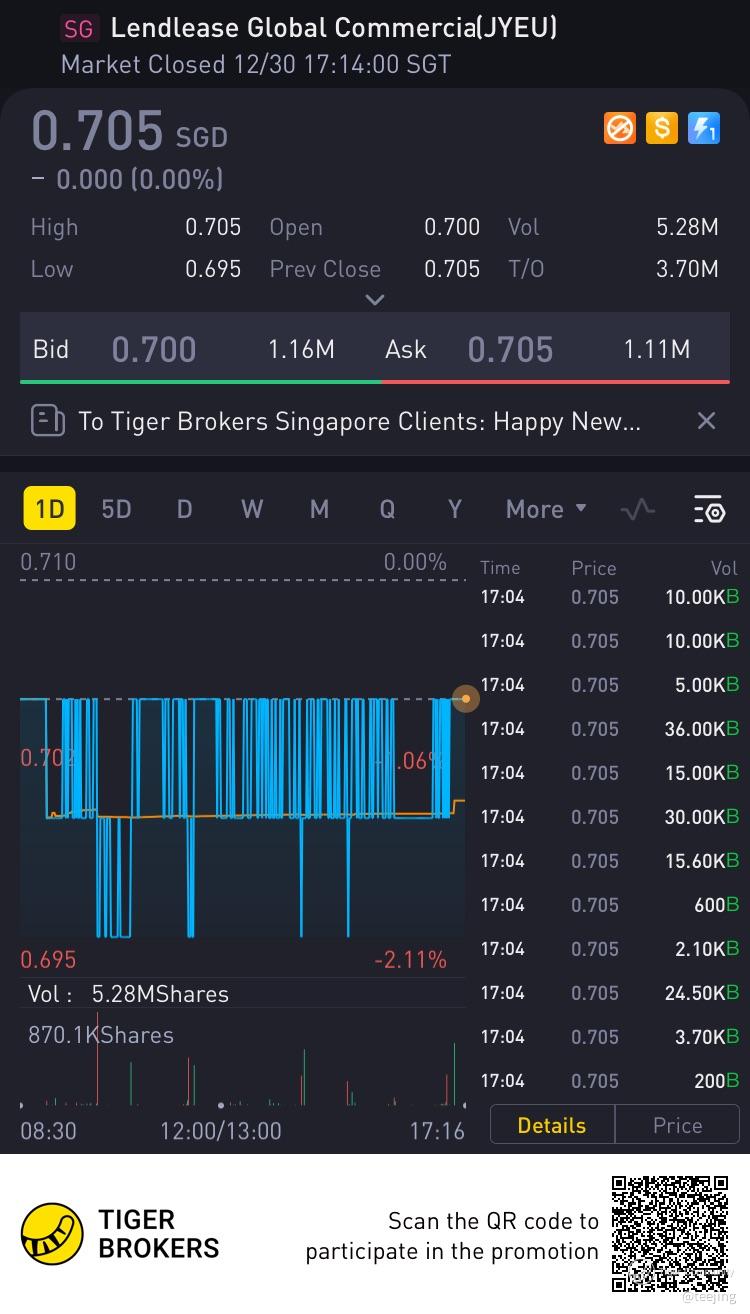The width and height of the screenshot is (750, 1314).
Task: Tap the news document icon beside announcement
Action: [47, 421]
